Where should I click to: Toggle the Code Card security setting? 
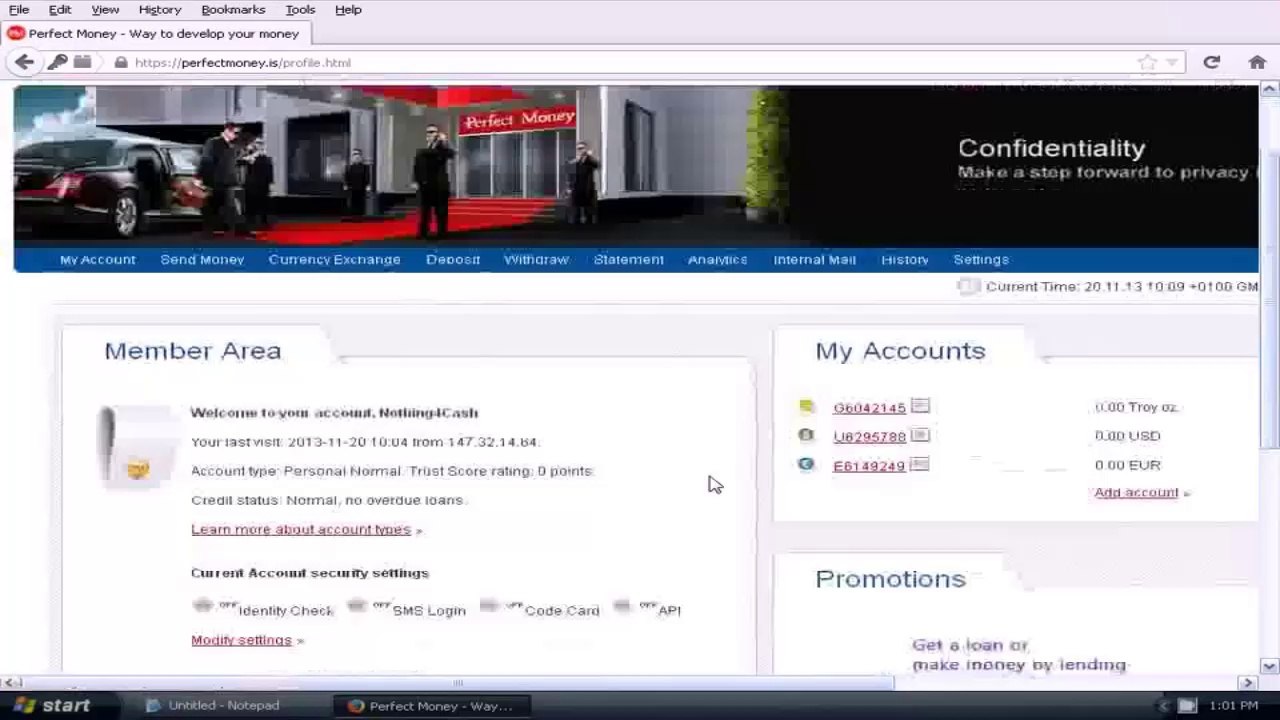(x=489, y=606)
